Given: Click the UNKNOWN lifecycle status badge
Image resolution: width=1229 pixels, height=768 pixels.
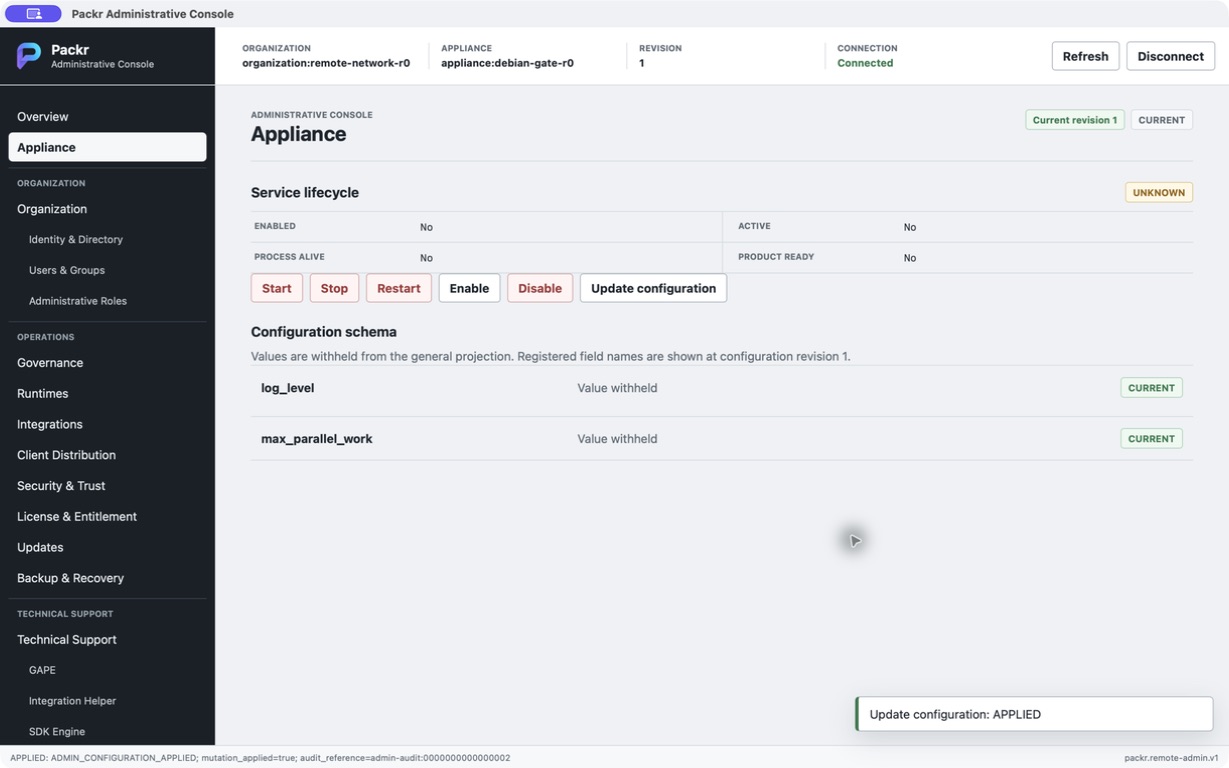Looking at the screenshot, I should [1159, 192].
